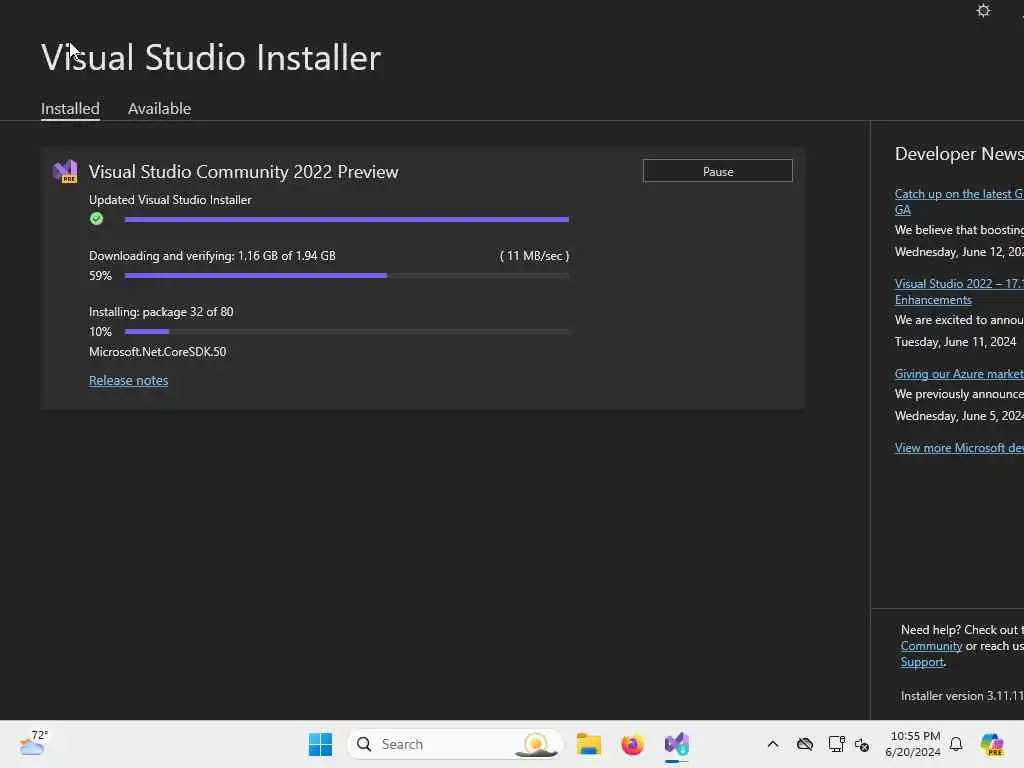Image resolution: width=1024 pixels, height=768 pixels.
Task: Click the green update completed checkmark
Action: coord(97,219)
